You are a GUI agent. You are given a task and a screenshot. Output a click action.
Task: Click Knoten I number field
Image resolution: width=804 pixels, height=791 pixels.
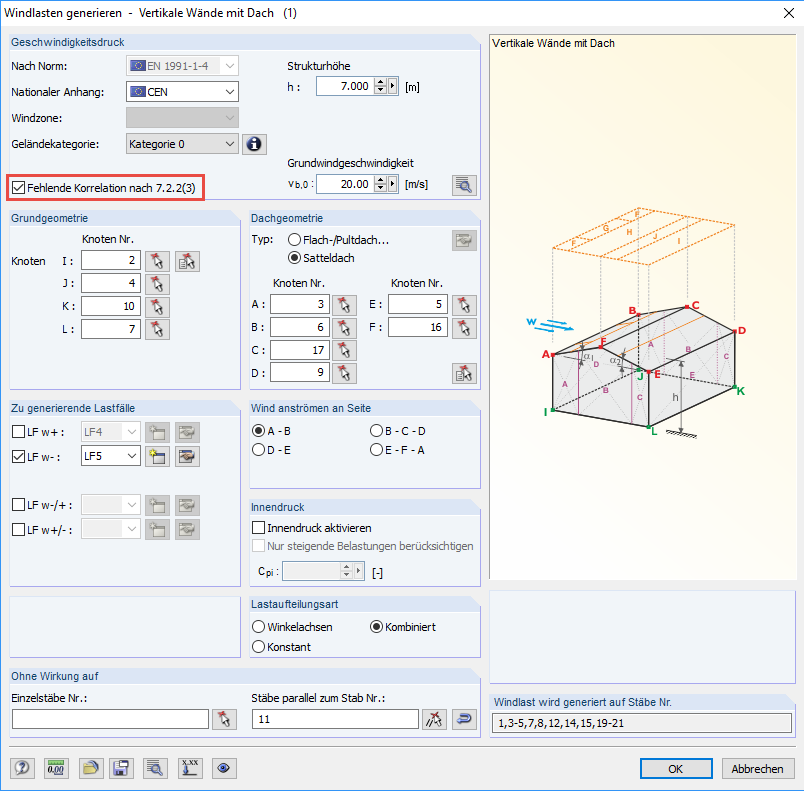click(x=111, y=260)
